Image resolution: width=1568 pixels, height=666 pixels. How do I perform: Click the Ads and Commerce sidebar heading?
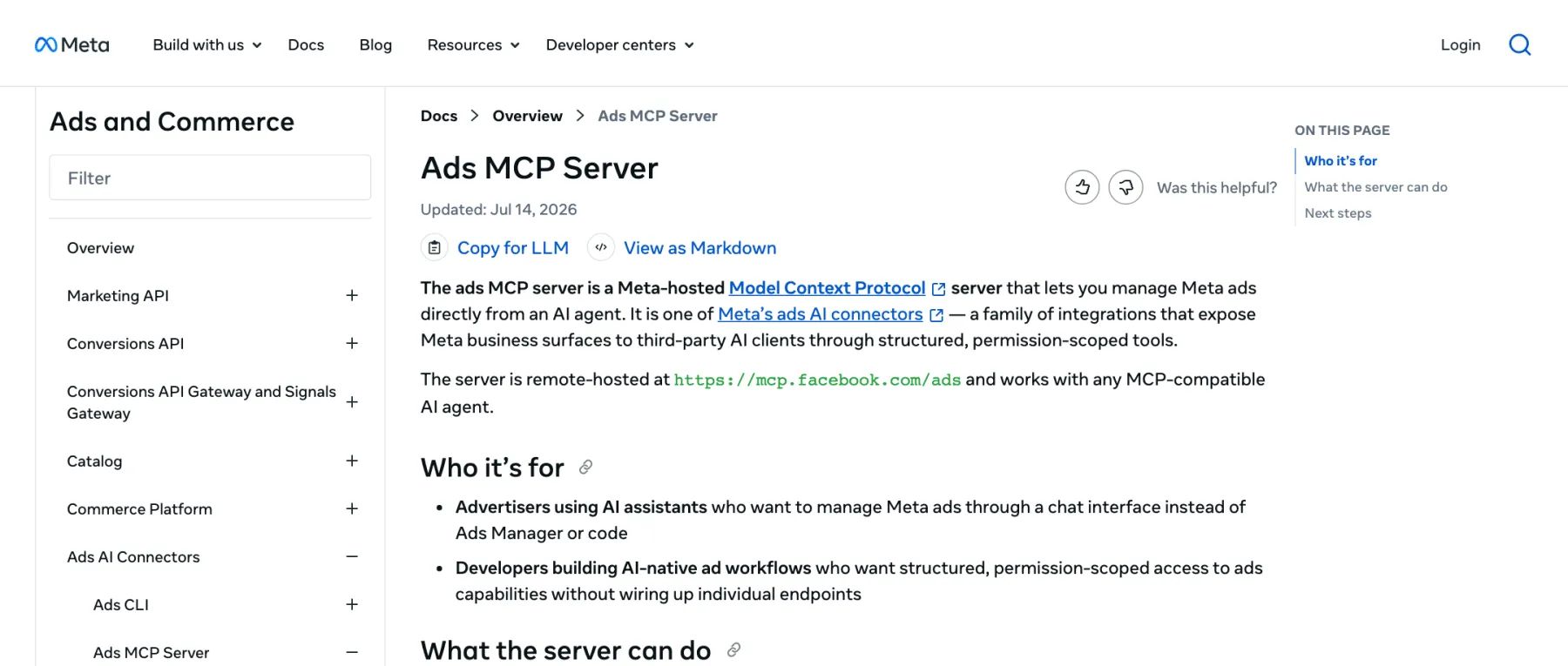172,121
